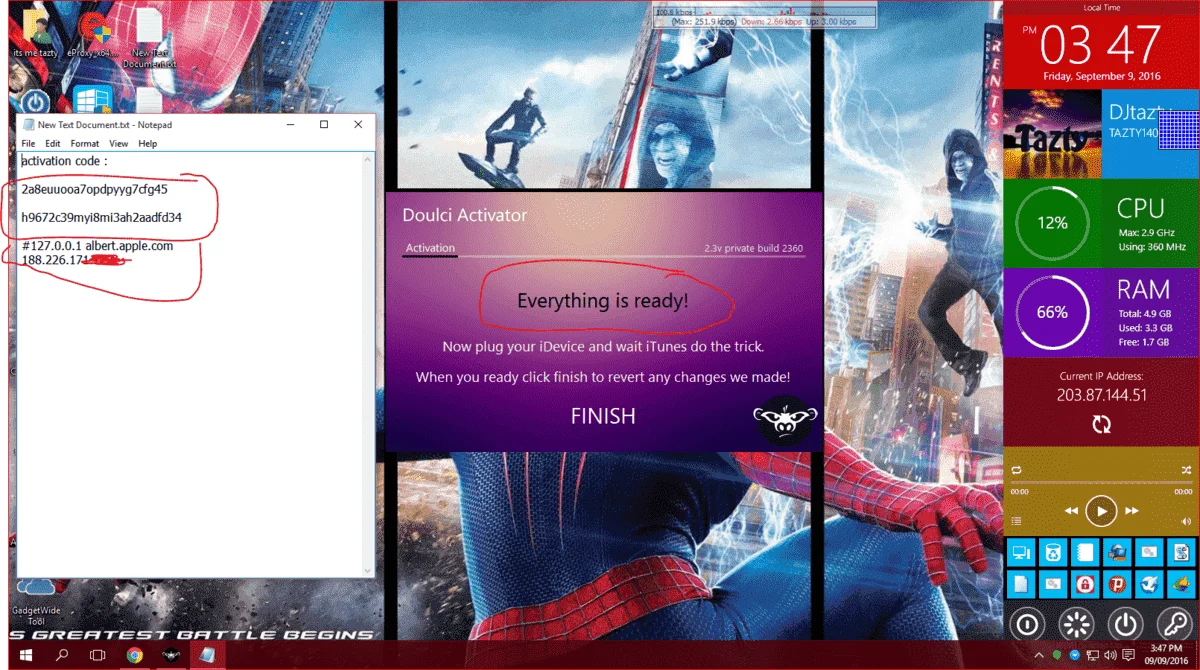Open the Notepad View menu
The height and width of the screenshot is (670, 1200).
(118, 144)
